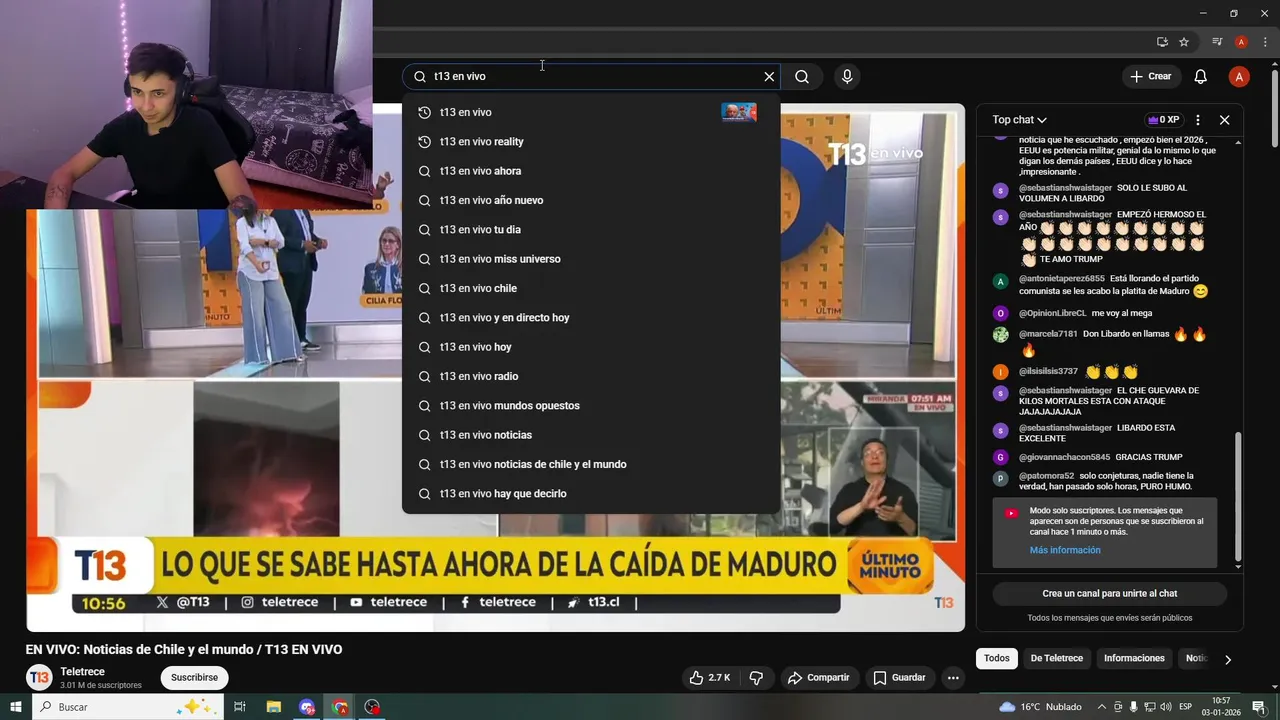Image resolution: width=1280 pixels, height=720 pixels.
Task: Select 't13 en vivo y en directo hoy'
Action: tap(591, 318)
